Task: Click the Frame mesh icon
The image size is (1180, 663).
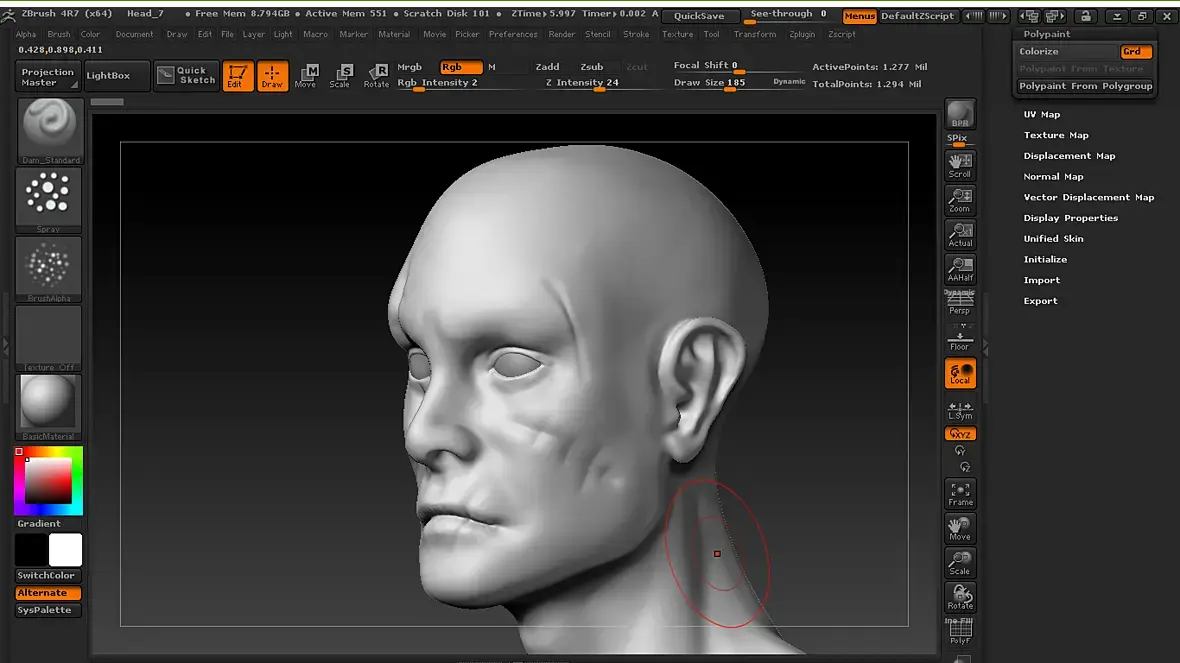Action: (x=960, y=494)
